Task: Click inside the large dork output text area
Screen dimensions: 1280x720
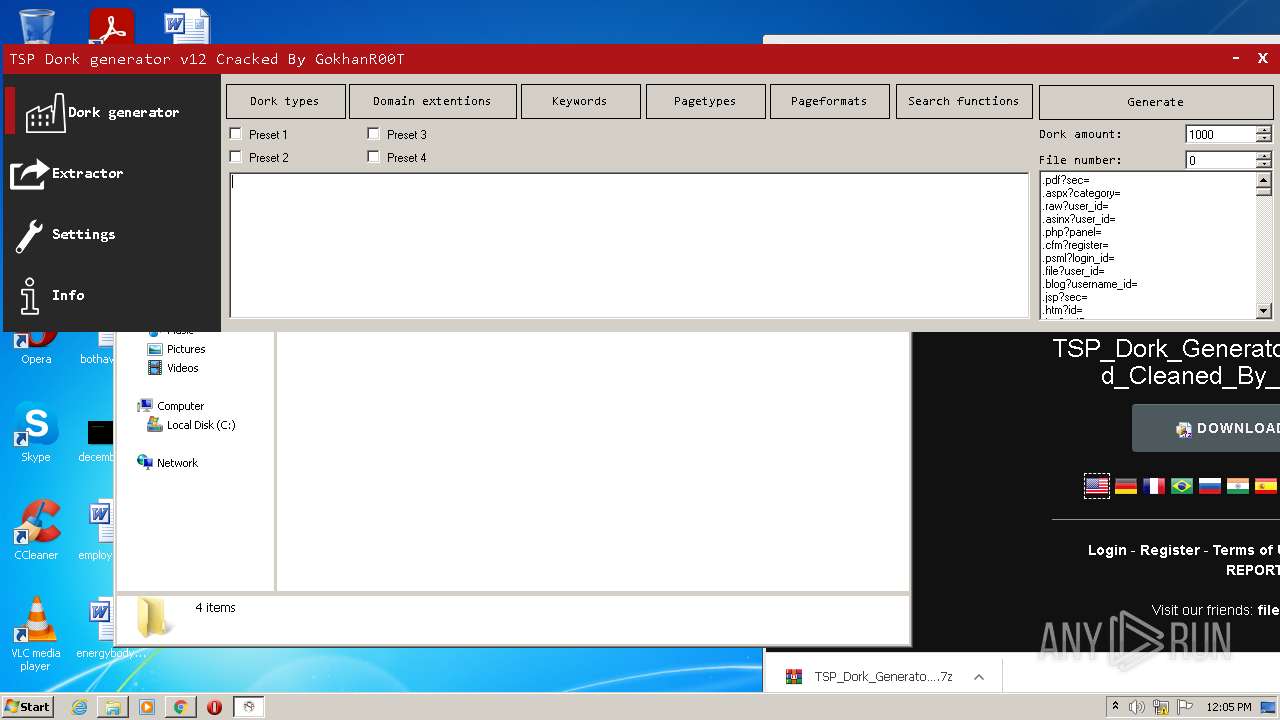Action: 629,246
